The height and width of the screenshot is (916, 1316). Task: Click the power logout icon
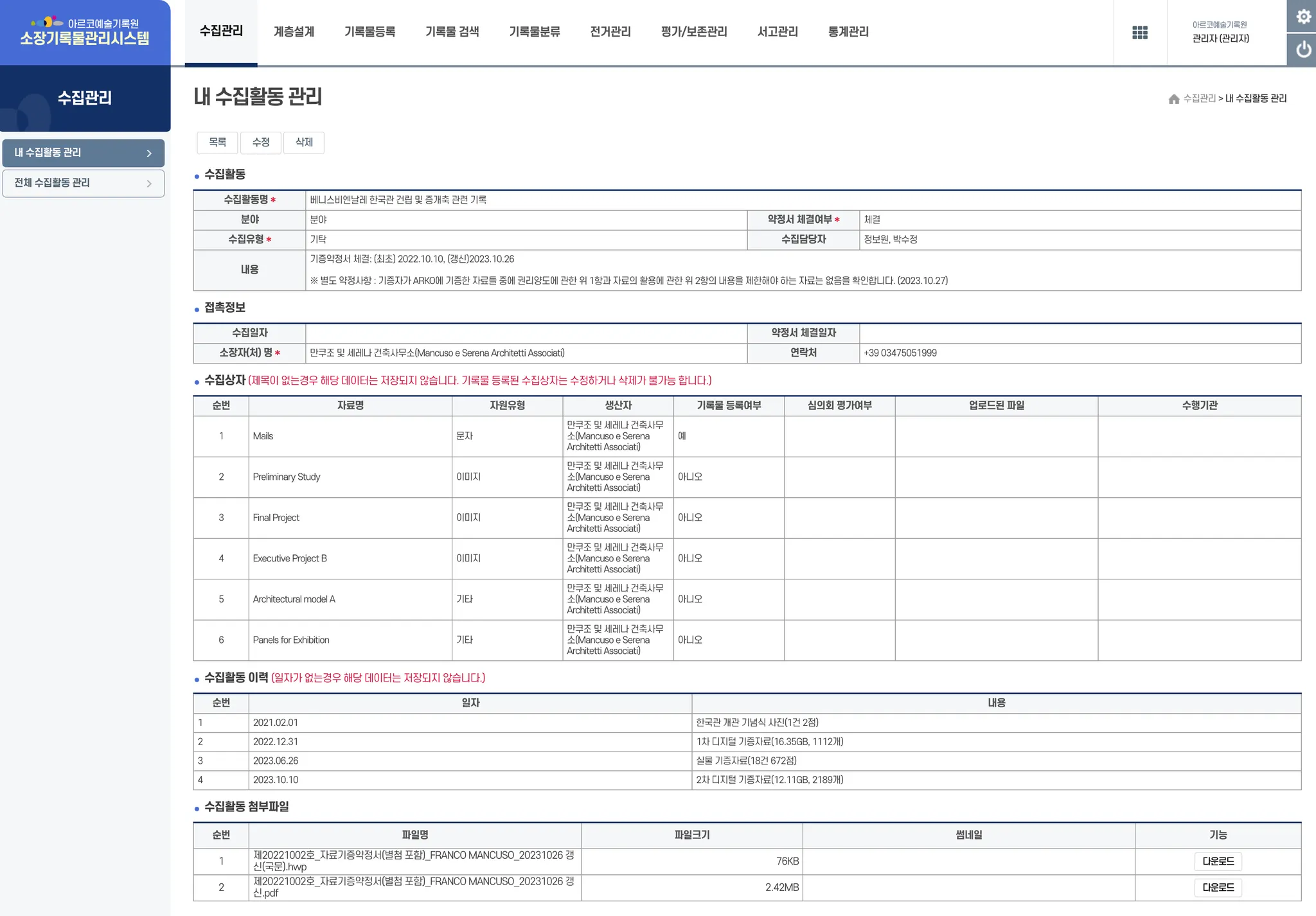(x=1303, y=49)
